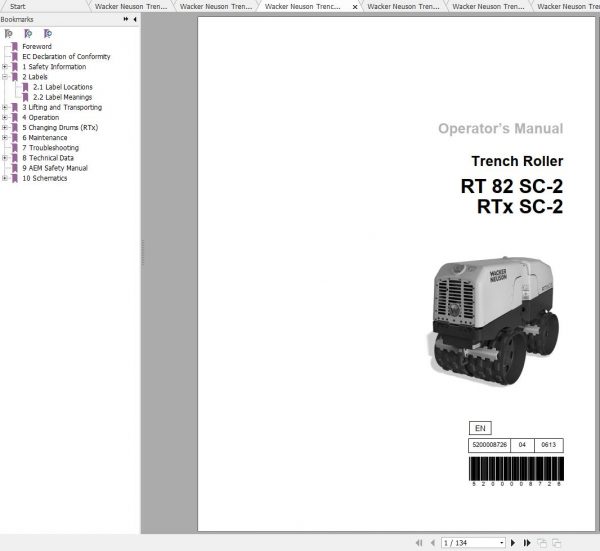Click the 0613 date cell

(x=548, y=445)
